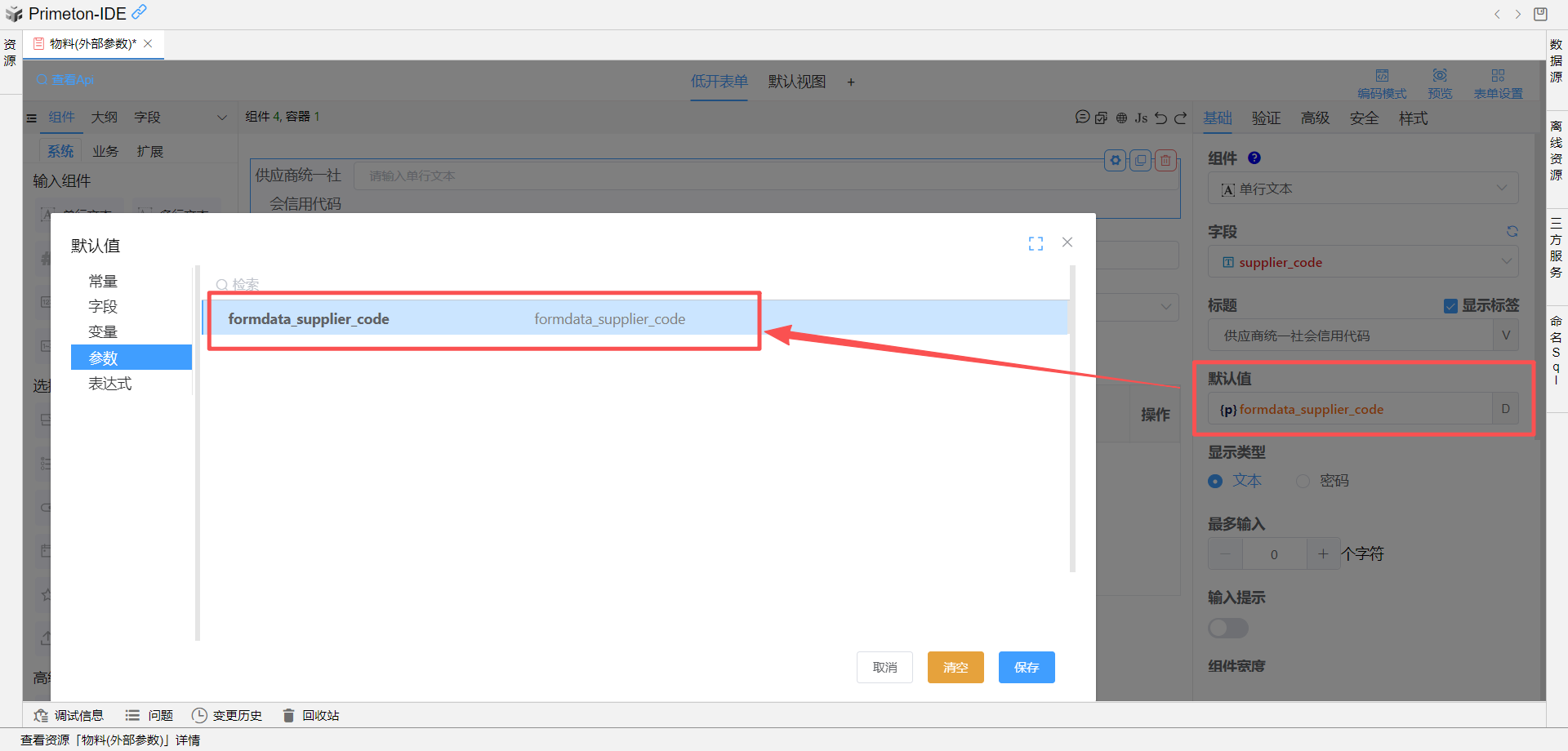1568x751 pixels.
Task: Select 参数 in the default value list
Action: tap(131, 358)
